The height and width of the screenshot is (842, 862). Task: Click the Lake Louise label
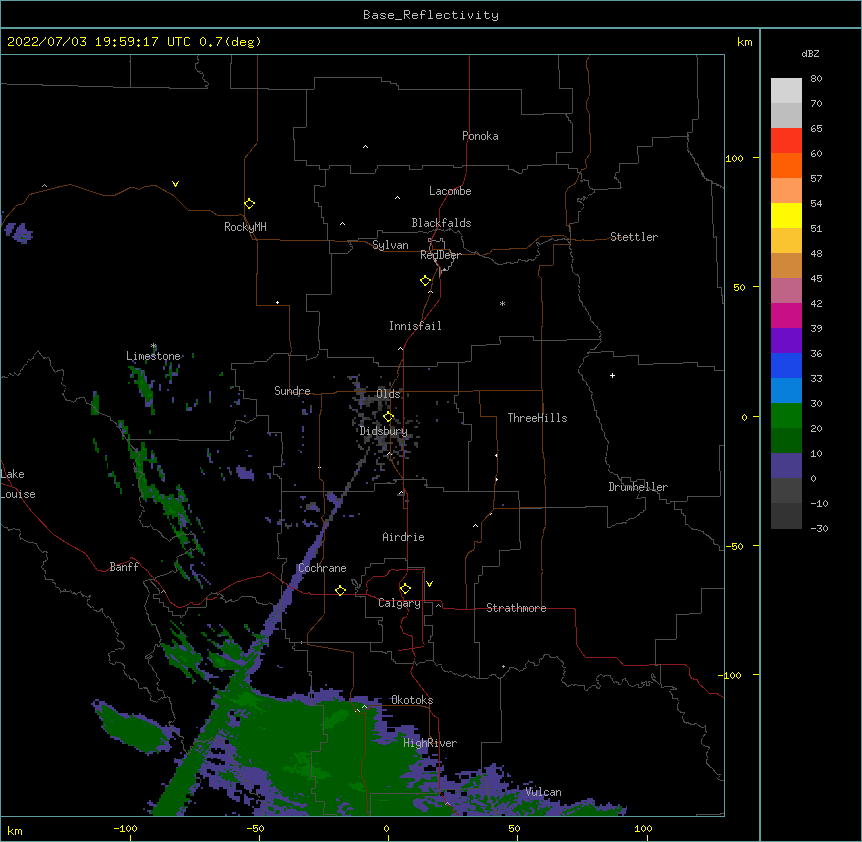tap(18, 484)
